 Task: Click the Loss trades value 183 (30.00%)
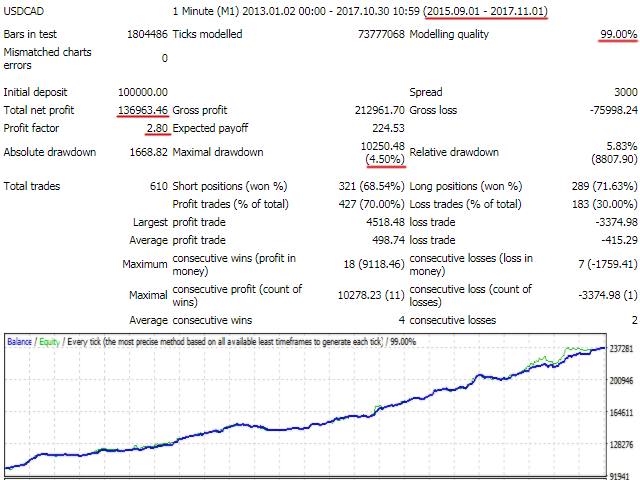coord(604,204)
